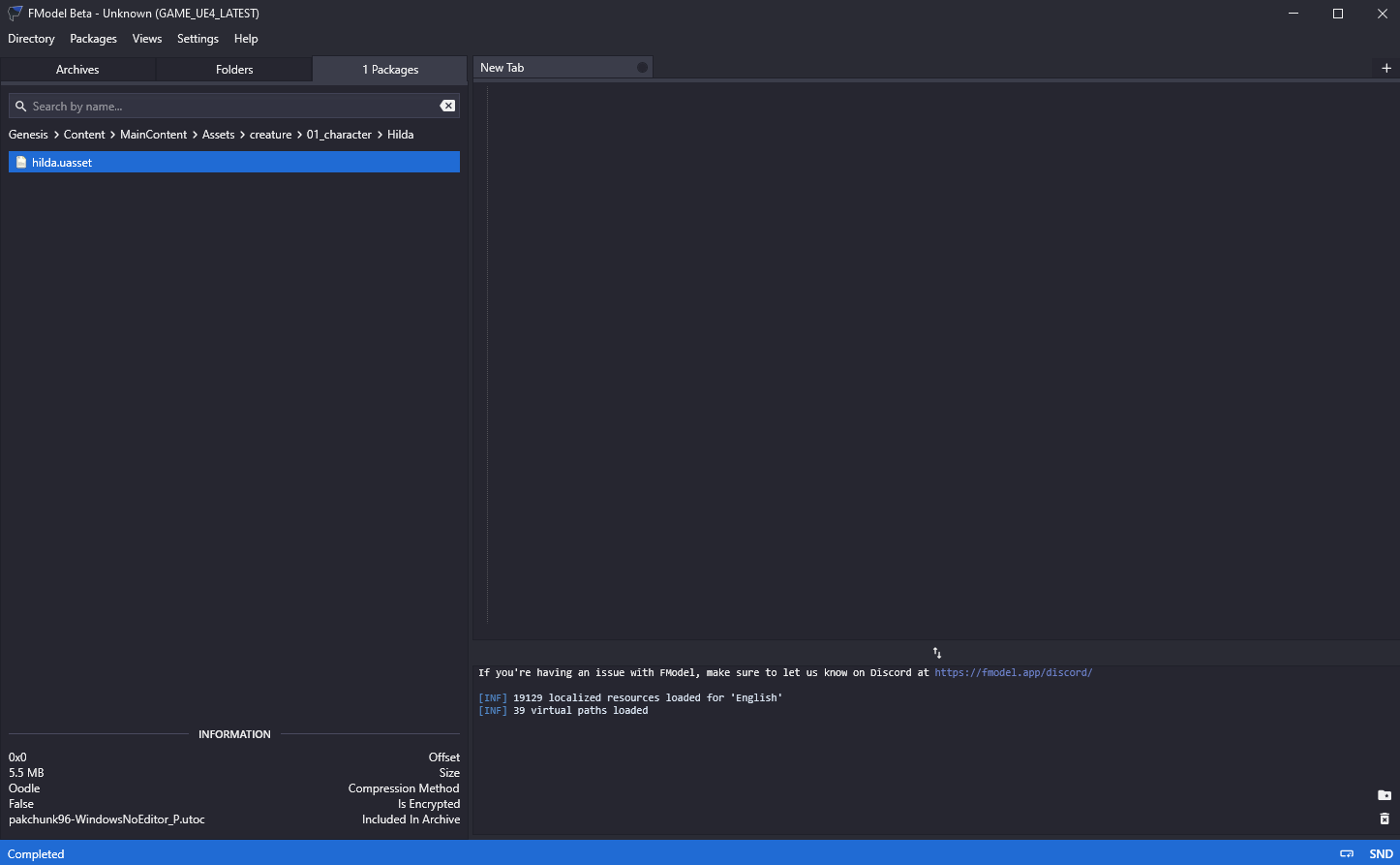1400x865 pixels.
Task: Navigate to creature in the breadcrumb
Action: coord(271,135)
